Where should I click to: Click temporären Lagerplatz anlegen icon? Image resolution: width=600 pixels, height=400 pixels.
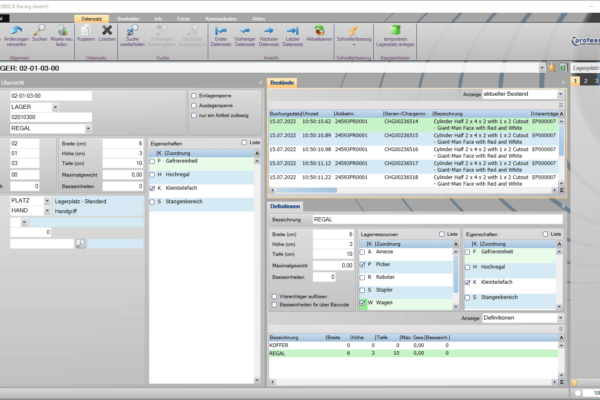coord(395,30)
